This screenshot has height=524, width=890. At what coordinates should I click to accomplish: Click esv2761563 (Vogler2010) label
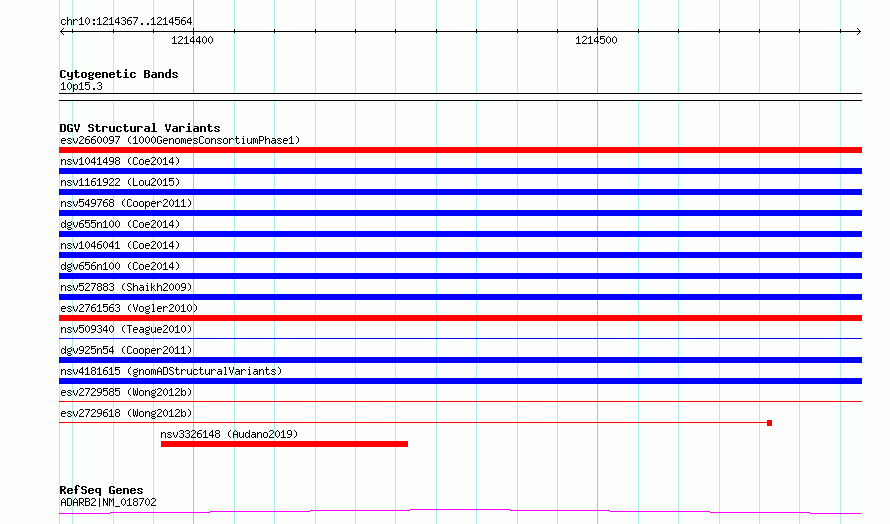click(x=129, y=308)
